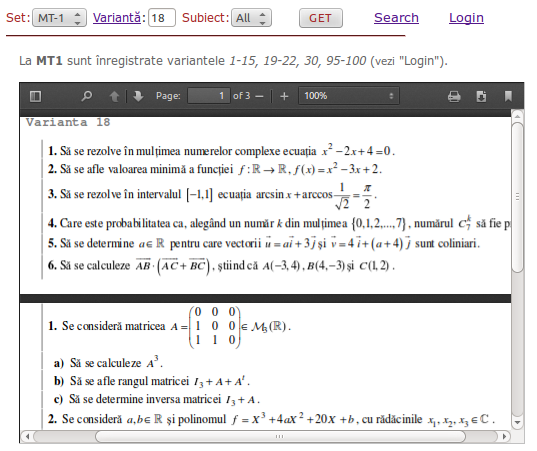Click problem 2 about valoarea minimă

click(215, 169)
